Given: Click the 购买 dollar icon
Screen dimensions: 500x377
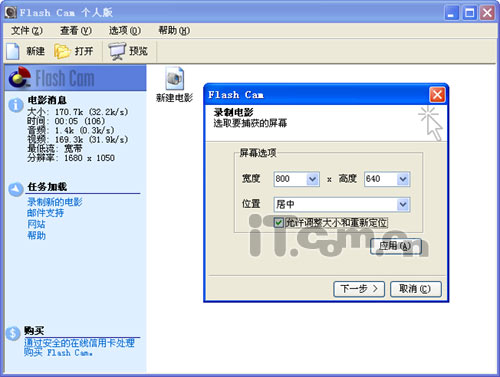Looking at the screenshot, I should 13,333.
